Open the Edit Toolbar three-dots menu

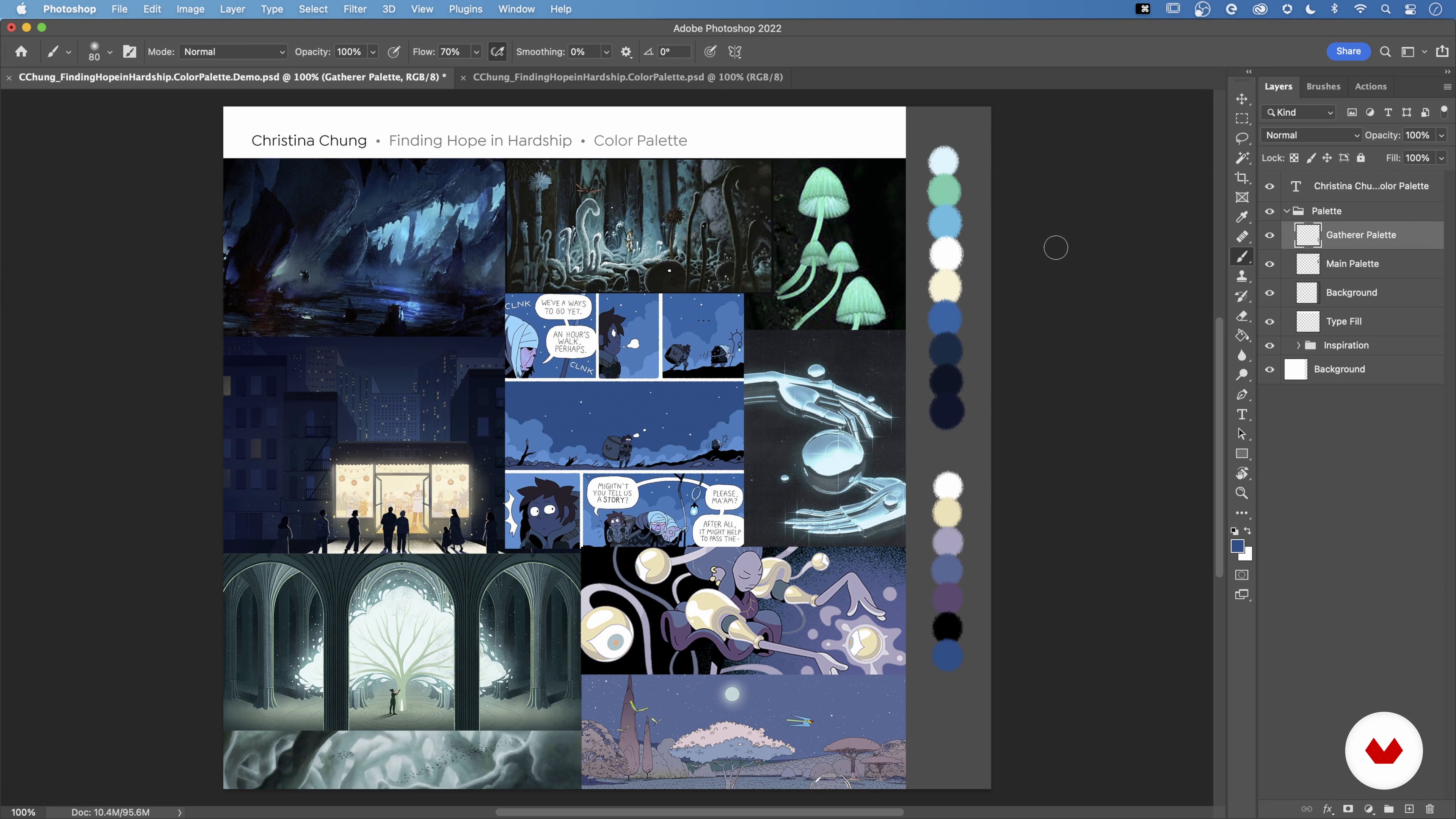coord(1242,513)
